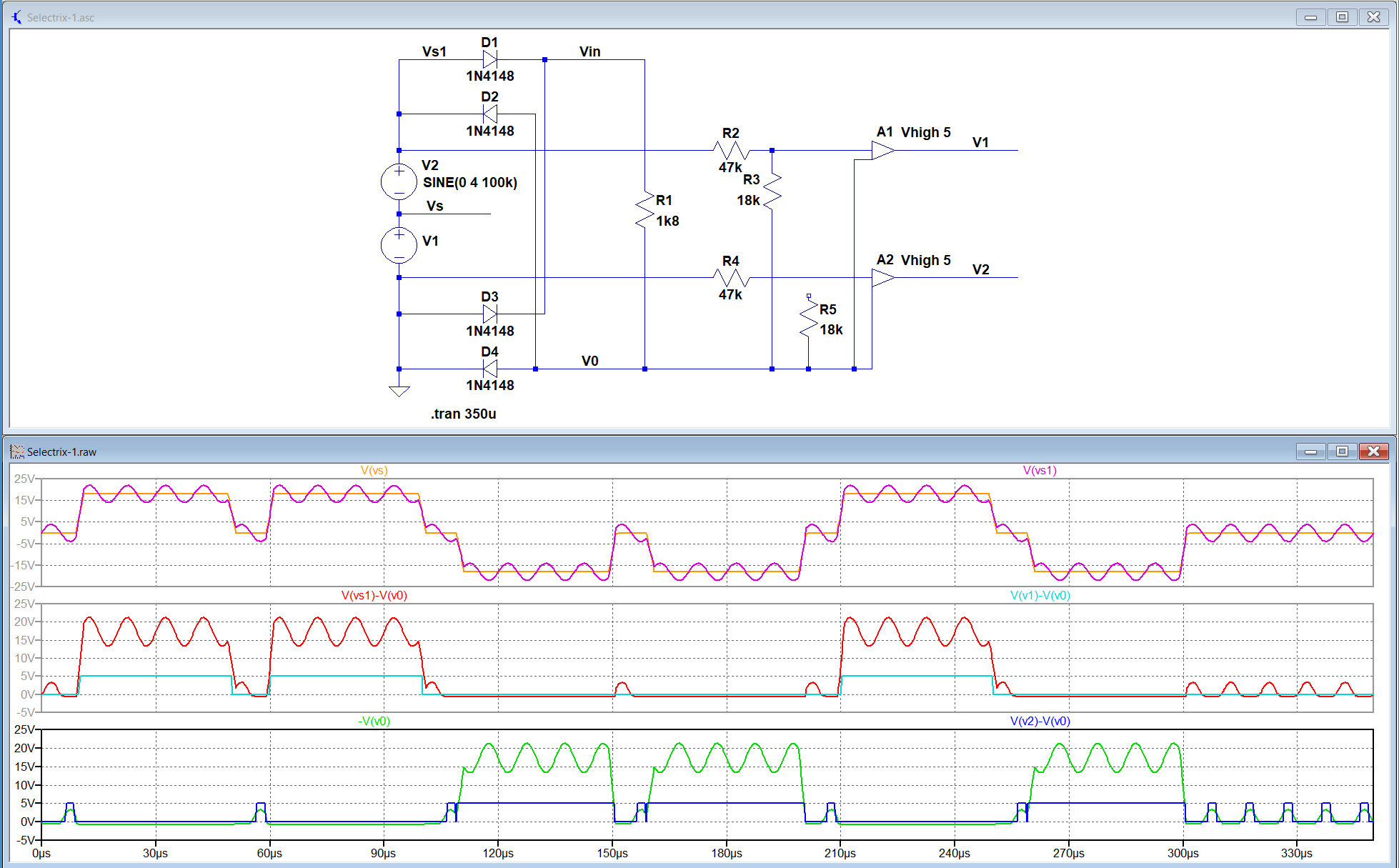Click the A2 buffer gate symbol
The height and width of the screenshot is (868, 1399).
click(883, 277)
